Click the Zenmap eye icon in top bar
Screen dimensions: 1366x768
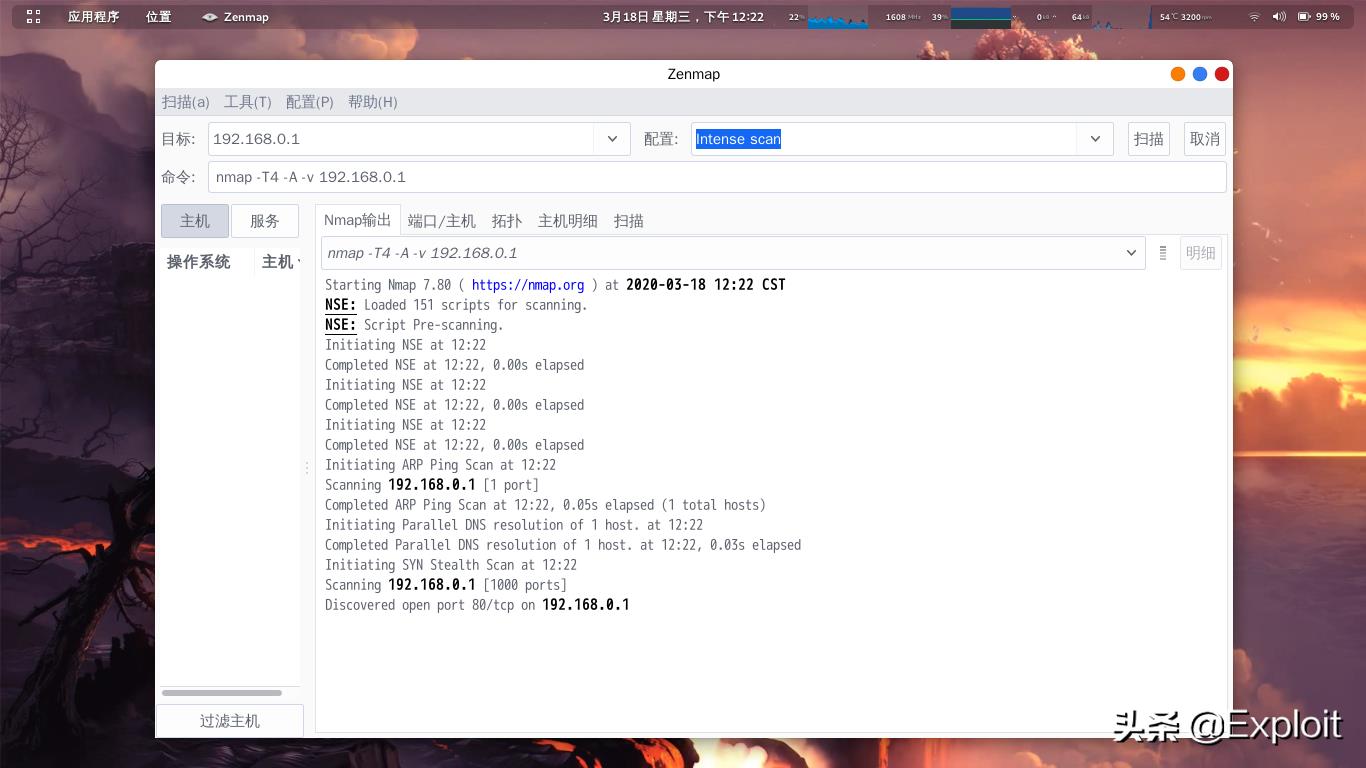pos(209,17)
